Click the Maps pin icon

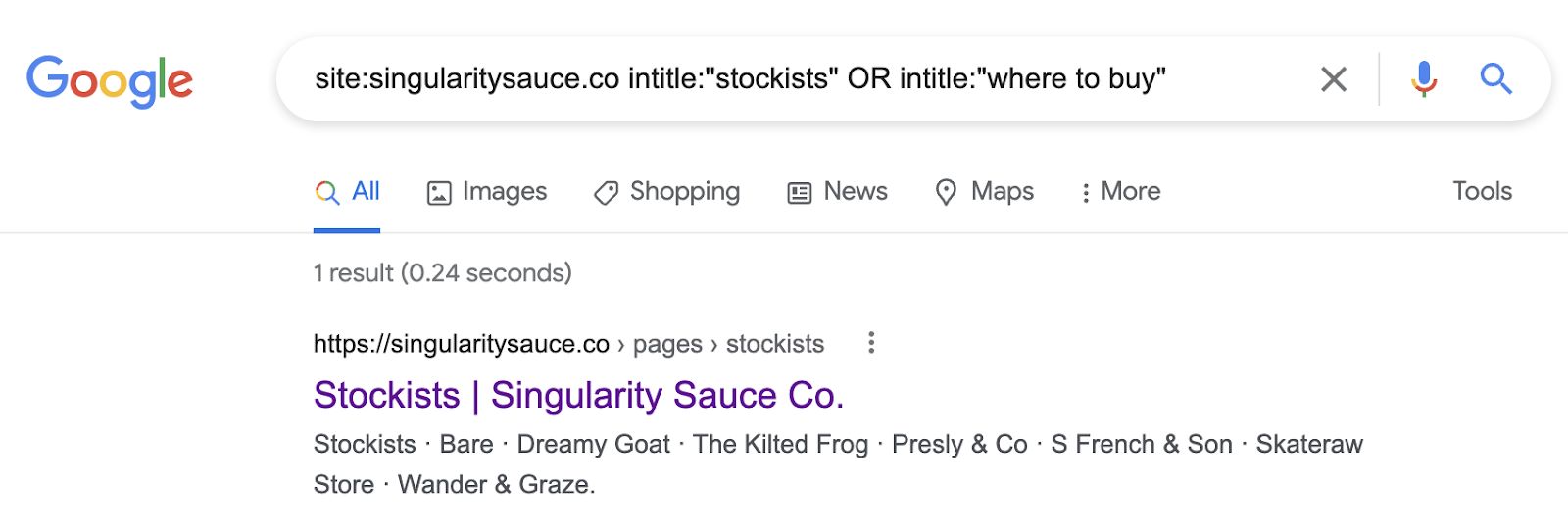point(946,192)
